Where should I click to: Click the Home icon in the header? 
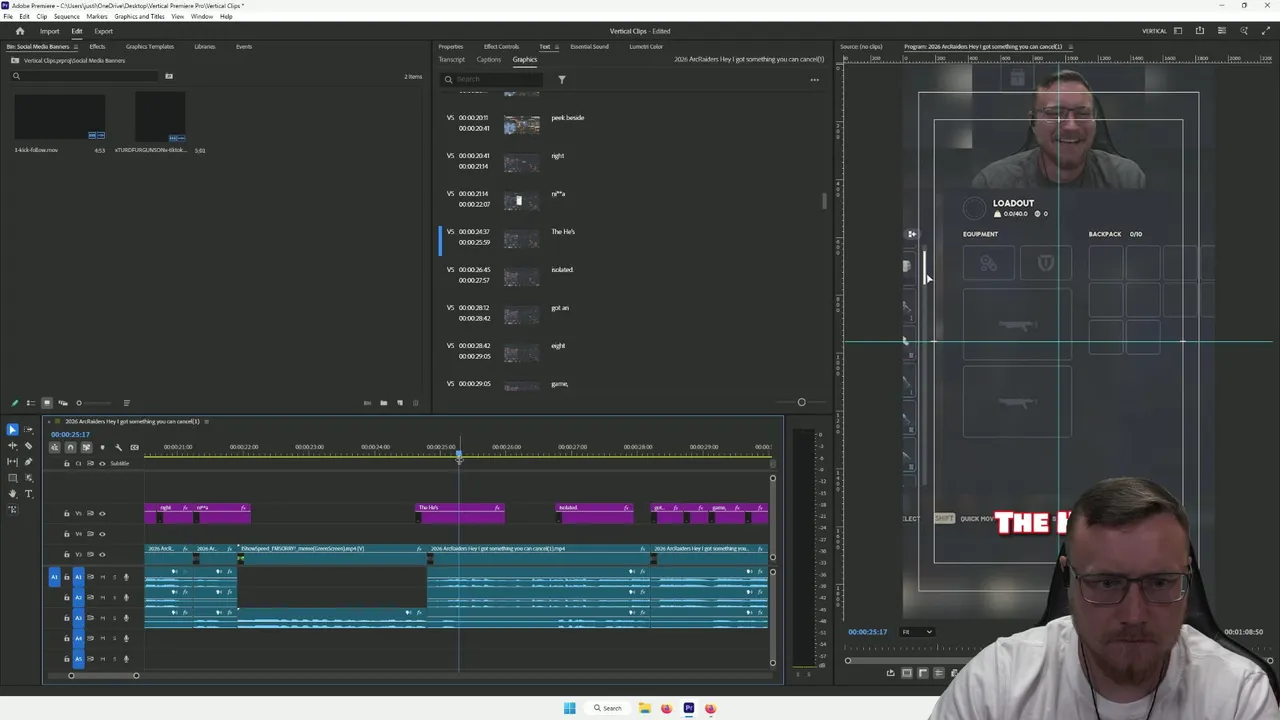point(19,31)
